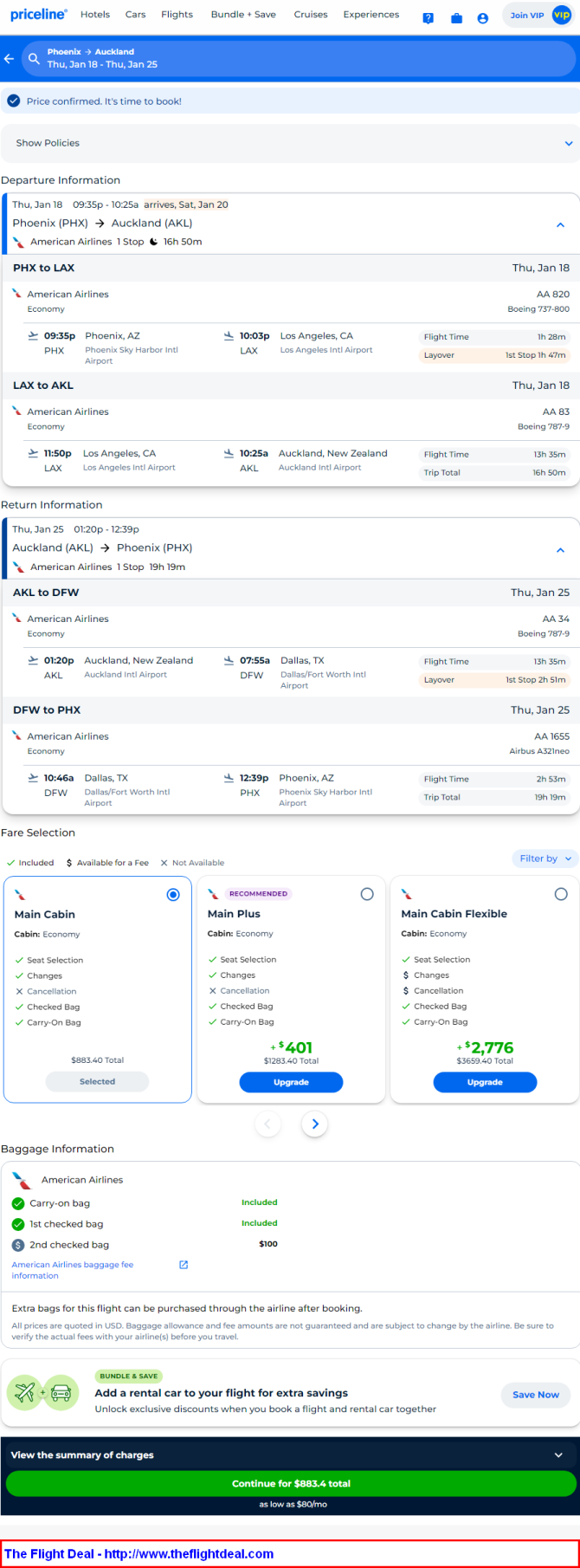Click the departing plane icon at 11:50p LAX

(33, 453)
